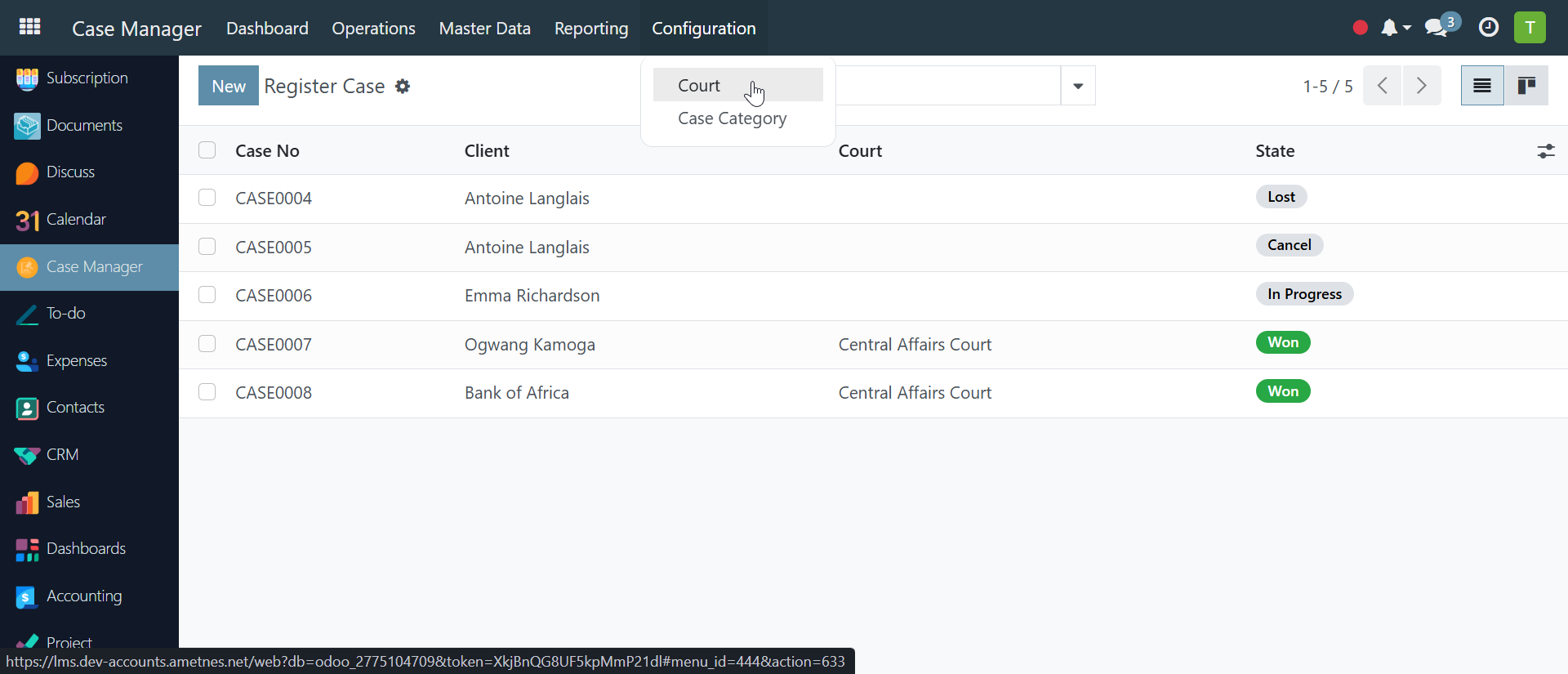
Task: Click into the search input field
Action: click(x=947, y=86)
